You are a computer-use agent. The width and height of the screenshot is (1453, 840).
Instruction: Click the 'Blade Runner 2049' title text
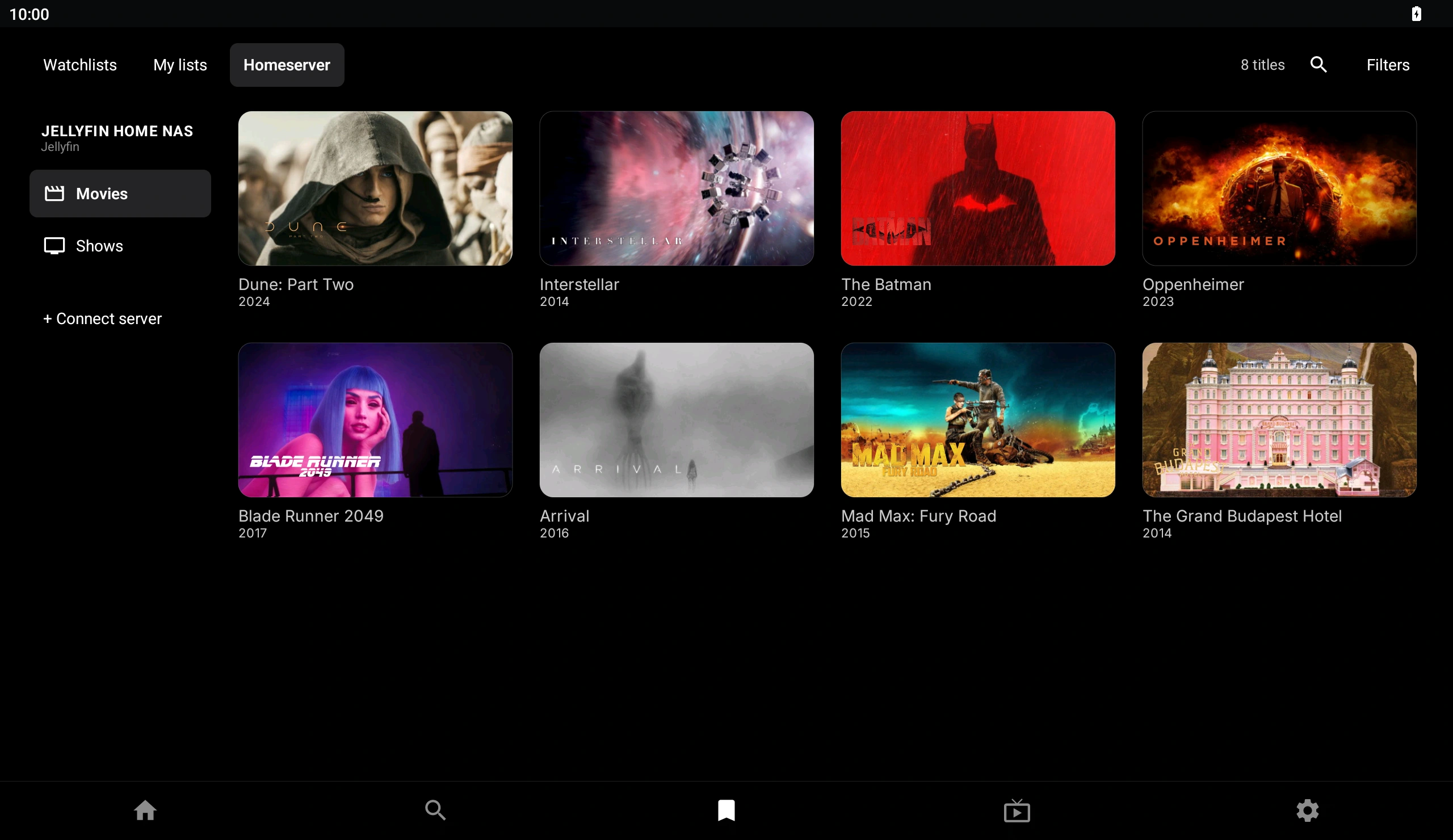click(311, 515)
